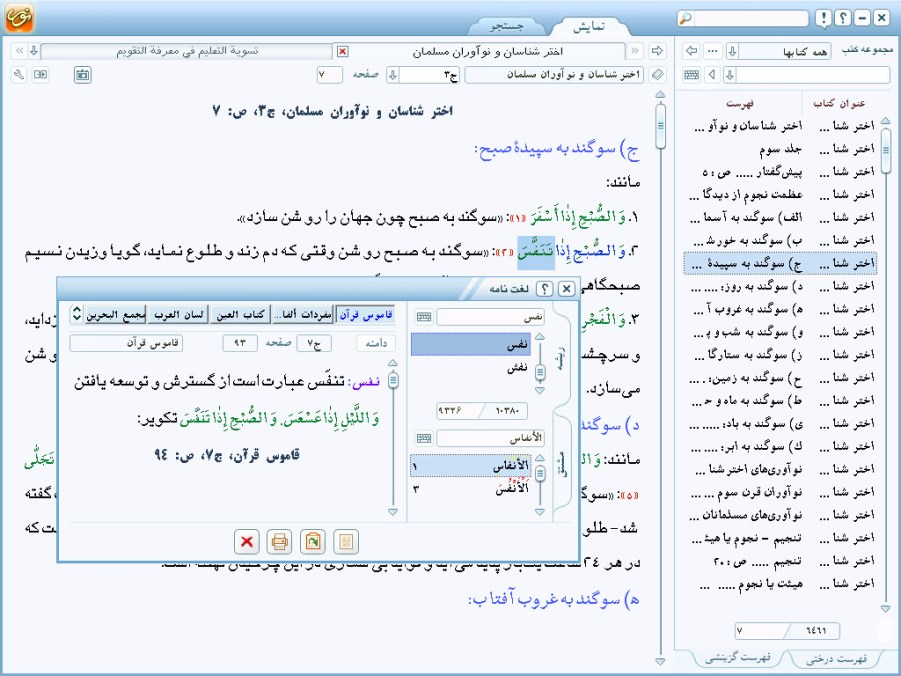Image resolution: width=901 pixels, height=676 pixels.
Task: Select the قاموس قرآن dictionary tab
Action: tap(365, 314)
